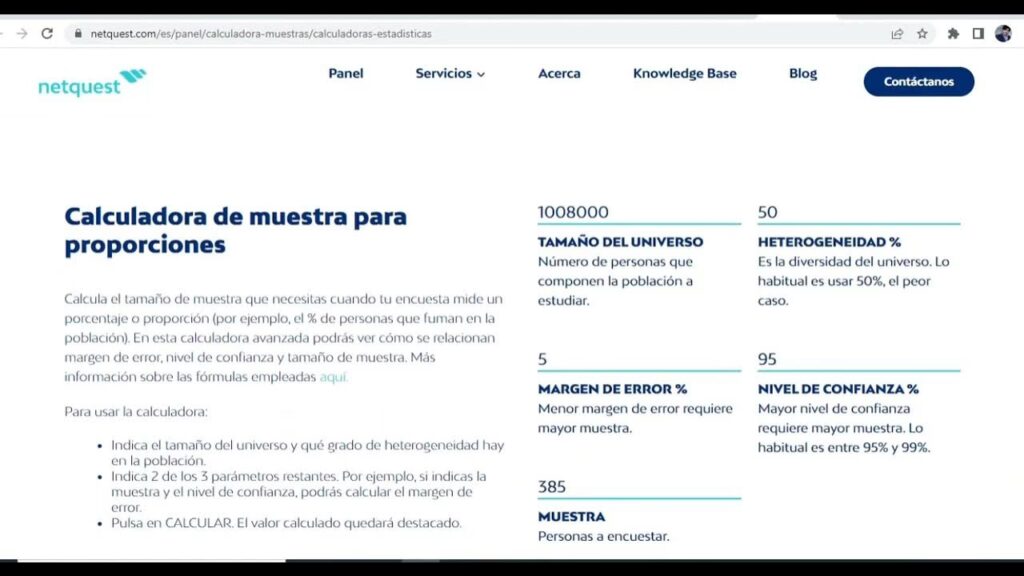Click the Netquest logo
The image size is (1024, 576).
tap(92, 83)
